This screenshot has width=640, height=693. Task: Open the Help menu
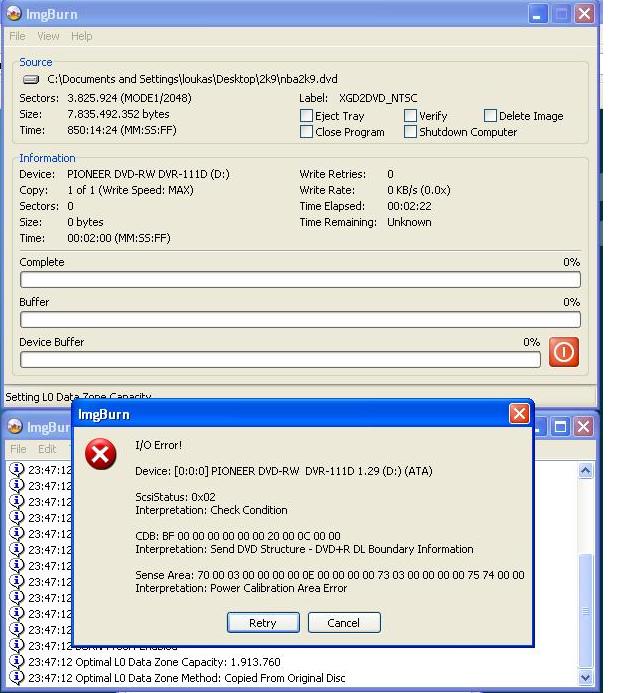tap(82, 36)
